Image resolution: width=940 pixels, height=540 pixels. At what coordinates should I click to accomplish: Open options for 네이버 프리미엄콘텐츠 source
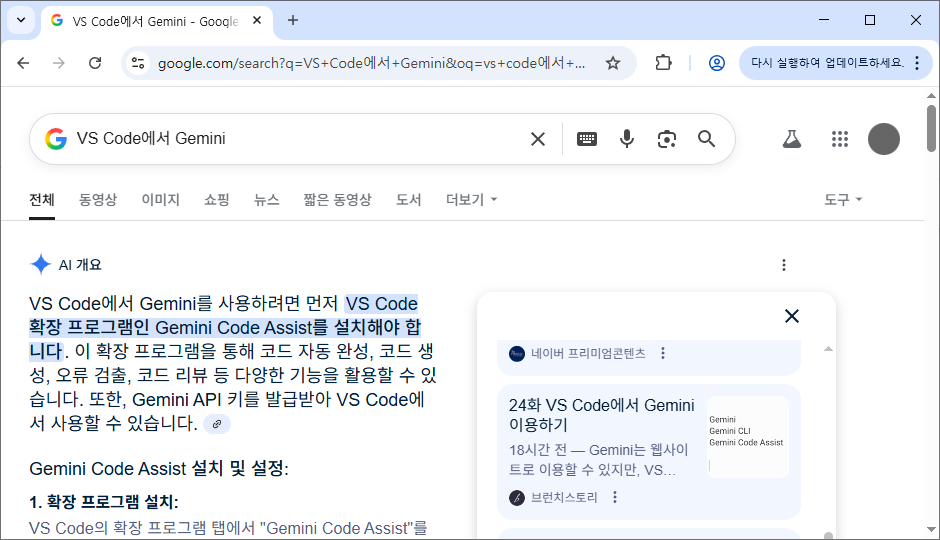click(x=662, y=354)
